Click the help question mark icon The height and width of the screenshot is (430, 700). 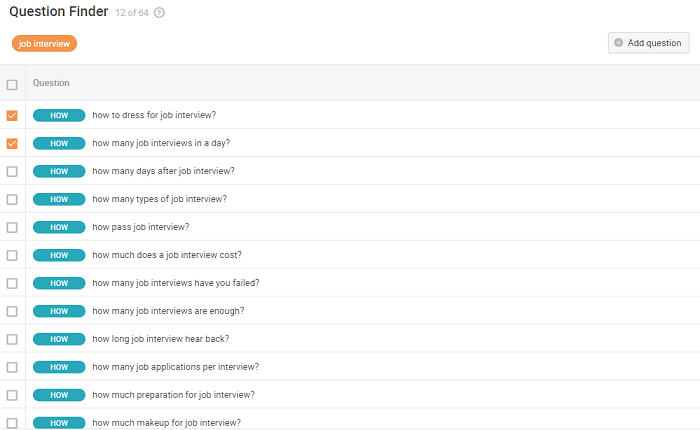click(x=160, y=13)
